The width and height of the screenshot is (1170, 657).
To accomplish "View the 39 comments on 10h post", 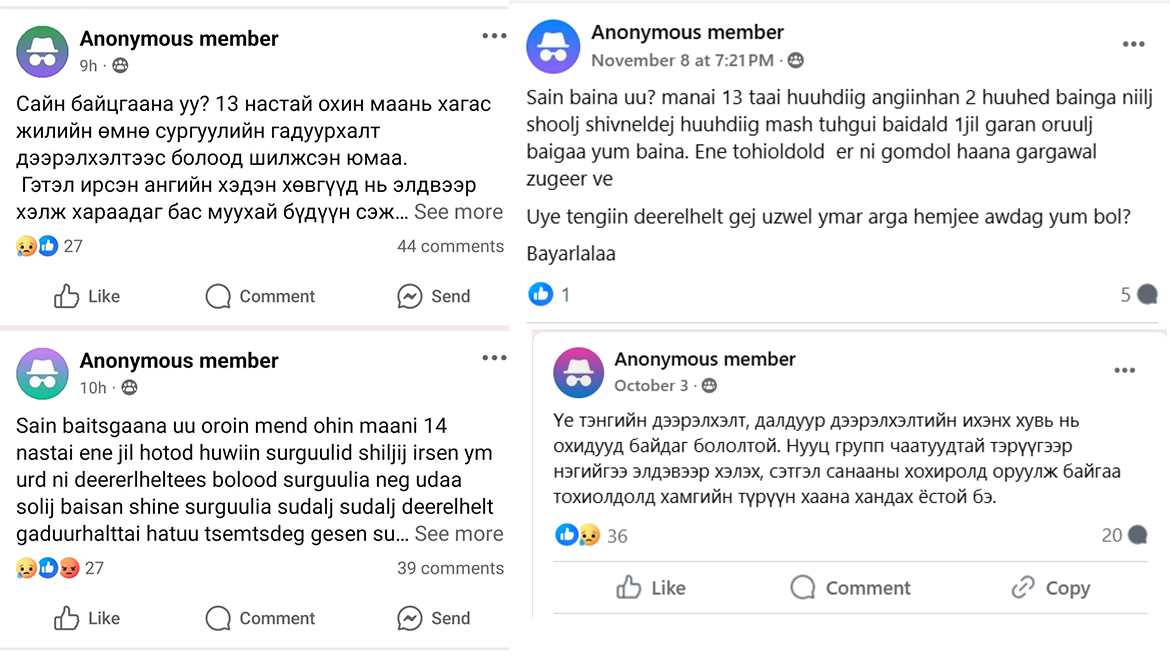I will click(450, 568).
